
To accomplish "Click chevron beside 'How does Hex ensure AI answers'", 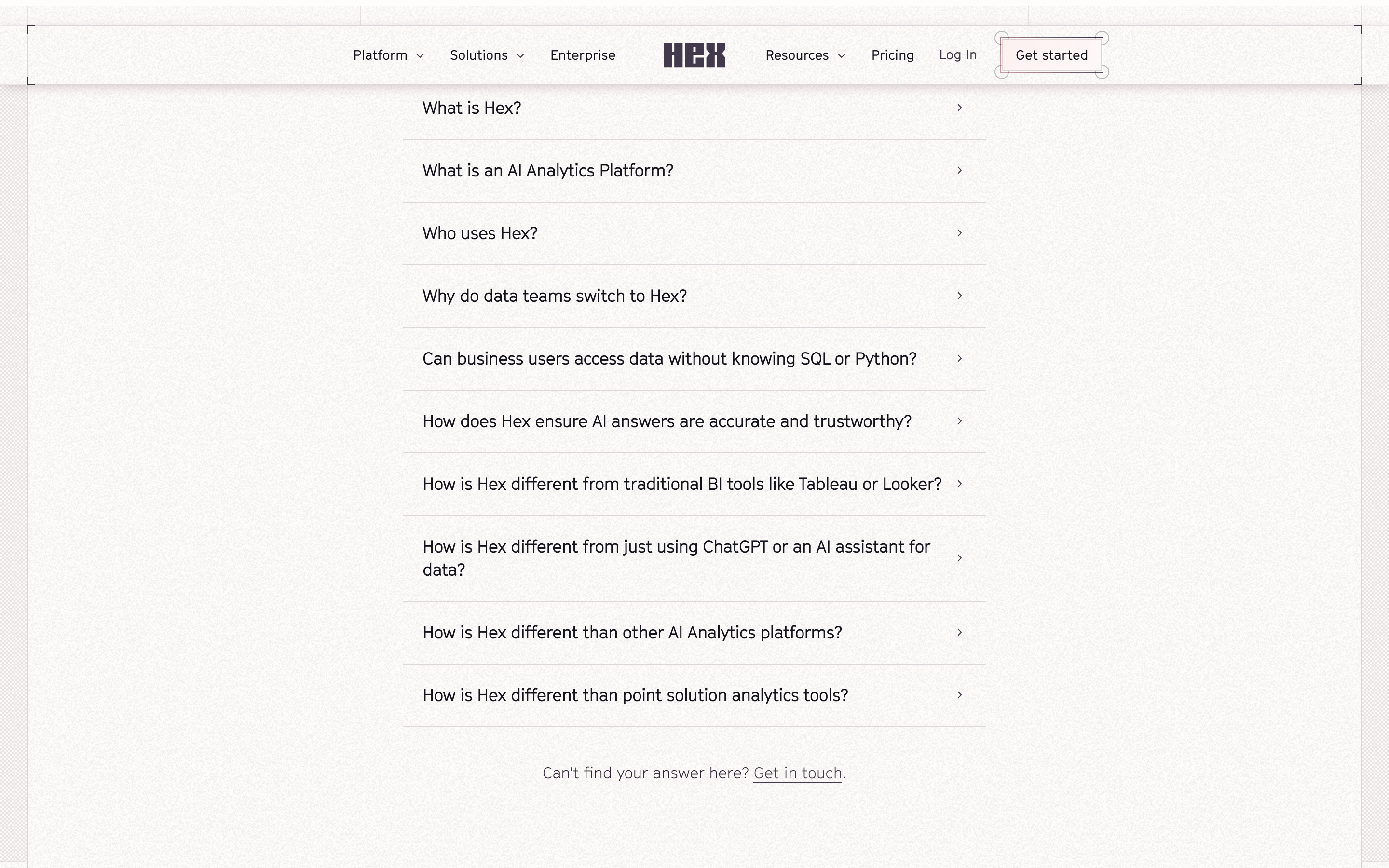I will pos(959,421).
